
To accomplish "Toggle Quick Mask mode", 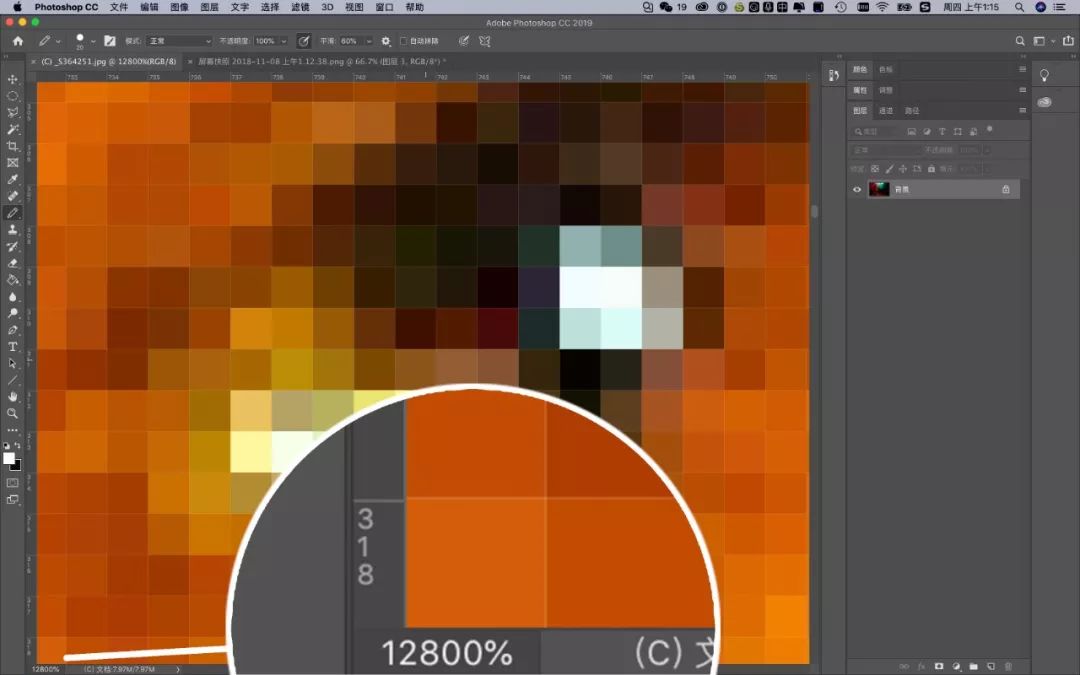I will pyautogui.click(x=12, y=483).
